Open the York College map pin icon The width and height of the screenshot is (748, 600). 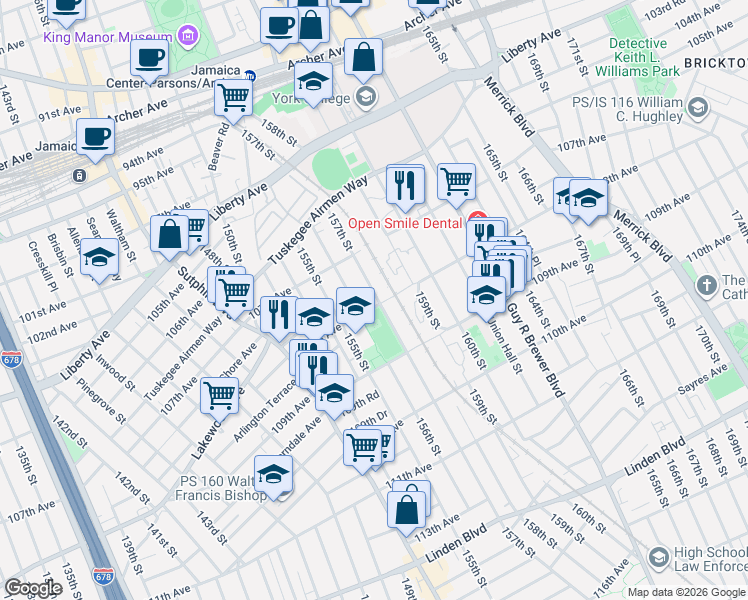[366, 97]
